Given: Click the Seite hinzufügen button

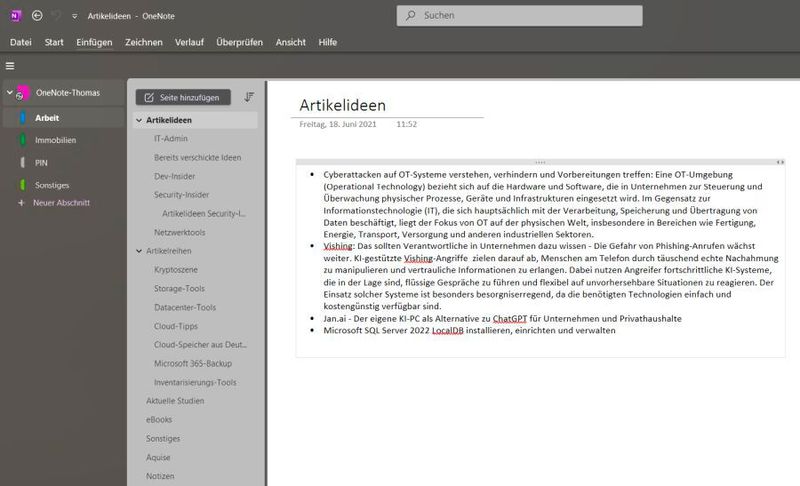Looking at the screenshot, I should [183, 97].
